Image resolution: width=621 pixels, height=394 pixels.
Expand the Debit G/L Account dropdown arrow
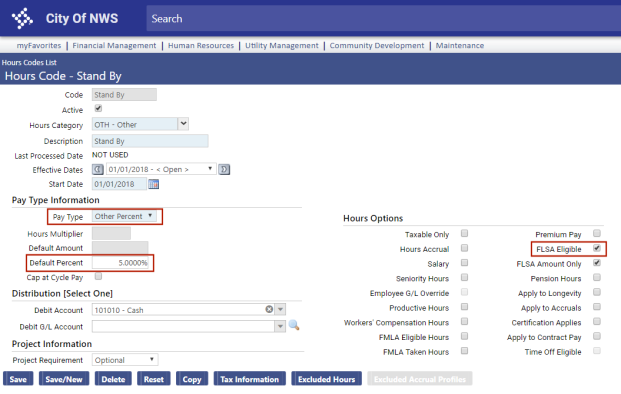click(280, 326)
